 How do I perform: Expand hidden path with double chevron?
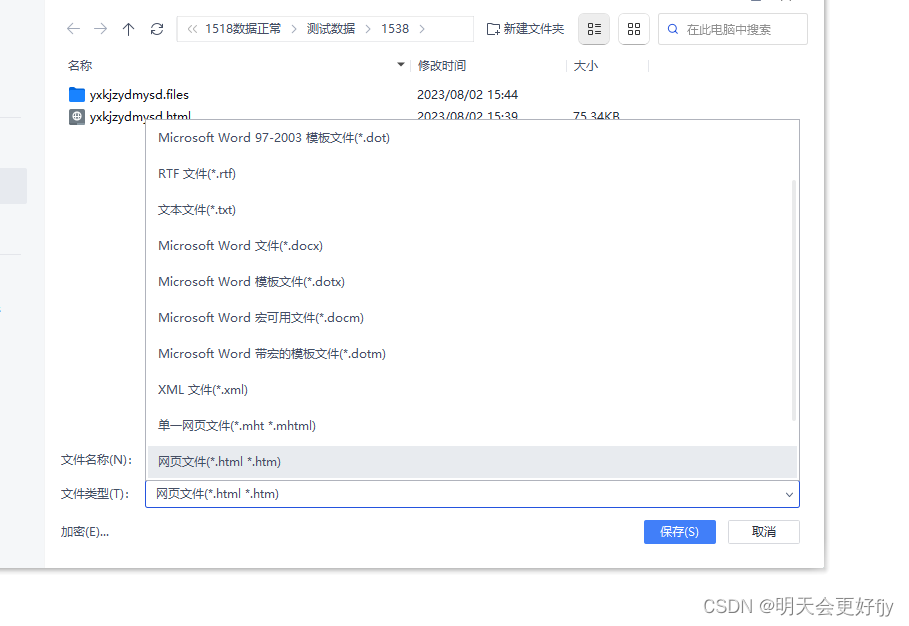pos(192,29)
